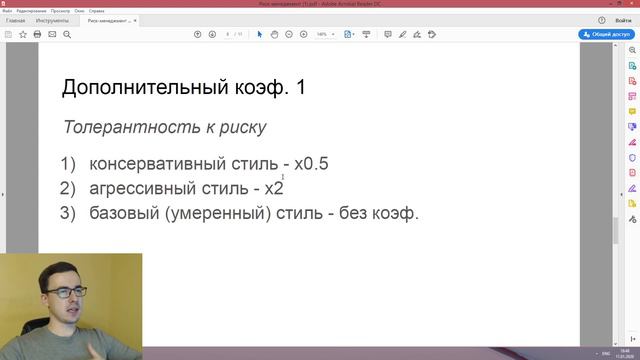This screenshot has width=640, height=360.
Task: Select the Hand pan tool
Action: (274, 34)
